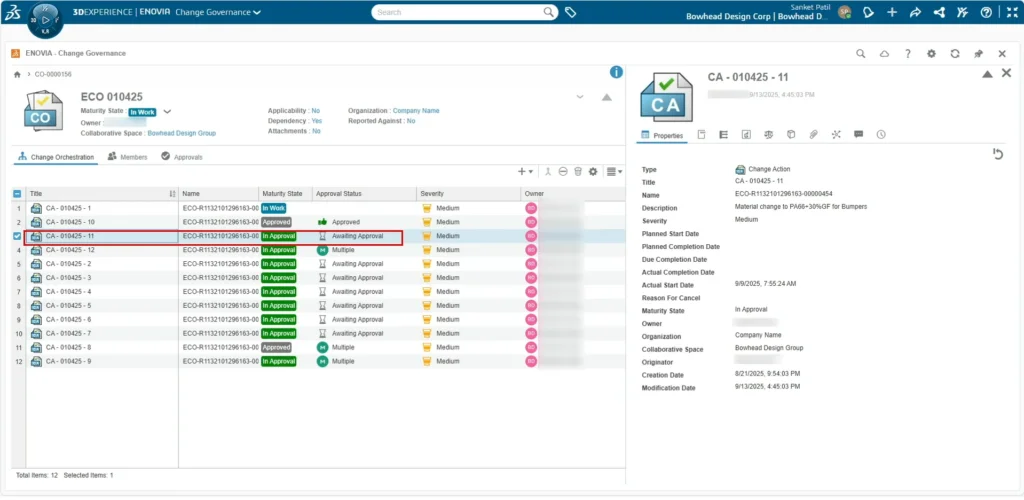This screenshot has height=500, width=1024.
Task: Click Sanket Patil profile avatar
Action: 844,12
